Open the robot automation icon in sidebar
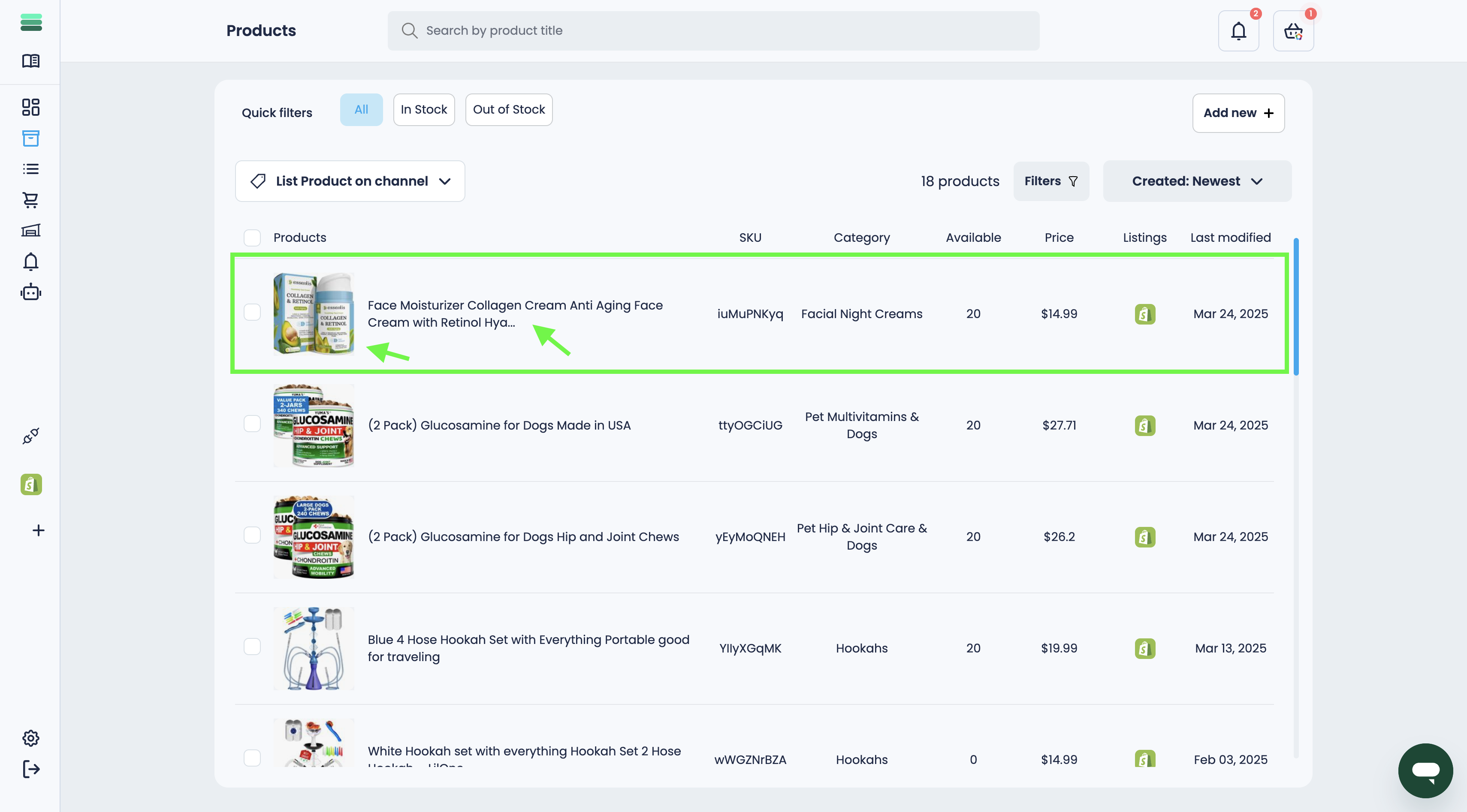Screen dimensions: 1467x812 pos(31,292)
